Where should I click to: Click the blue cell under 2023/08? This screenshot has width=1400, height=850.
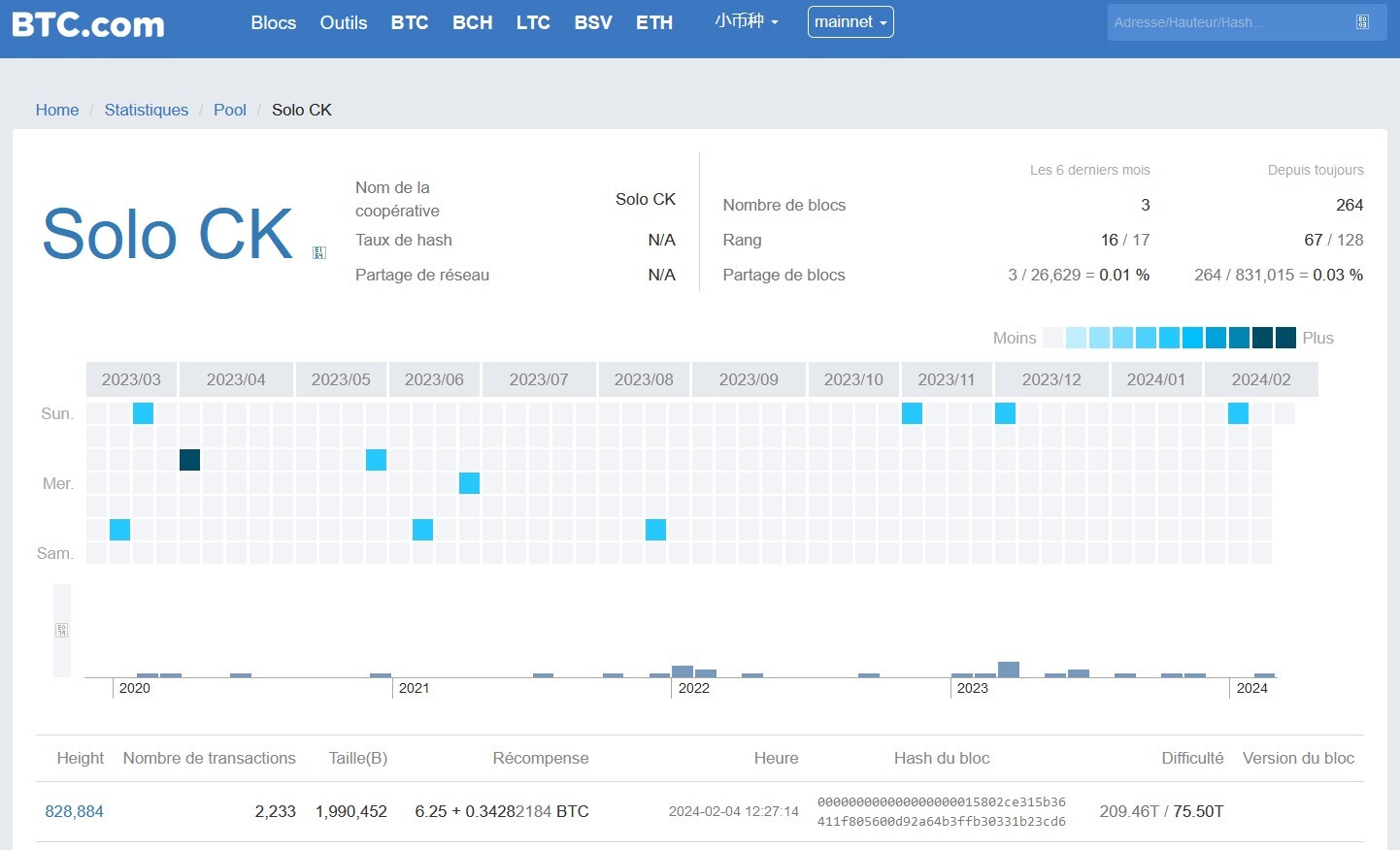(655, 530)
